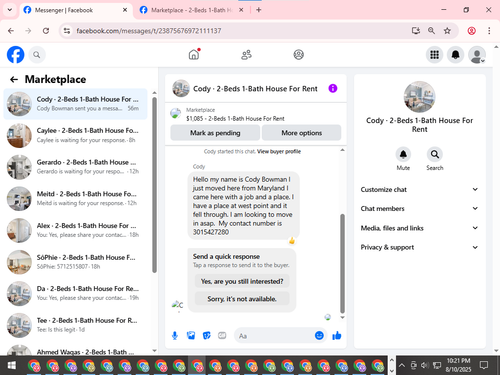Screen dimensions: 500x375
Task: Switch to the Messenger | Facebook tab
Action: point(75,10)
